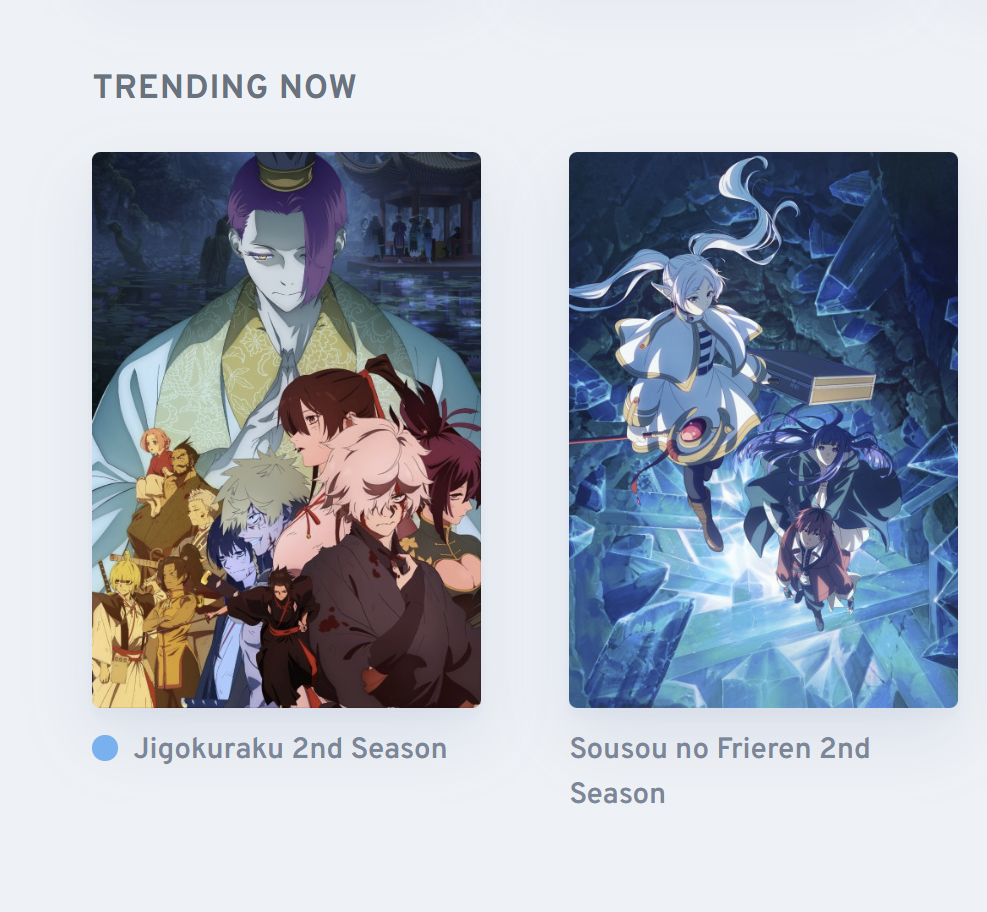
Task: Click the suitcase on the Frieren poster
Action: 818,376
